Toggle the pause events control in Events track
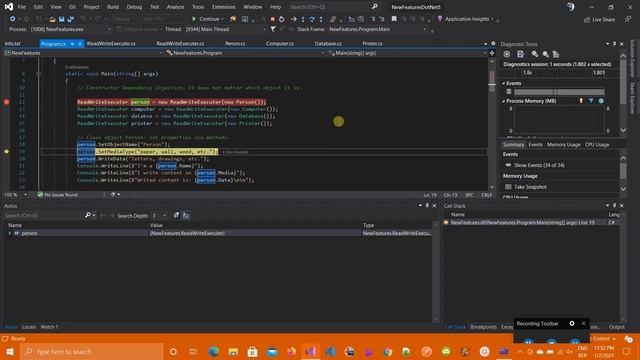The image size is (640, 360). pos(509,91)
